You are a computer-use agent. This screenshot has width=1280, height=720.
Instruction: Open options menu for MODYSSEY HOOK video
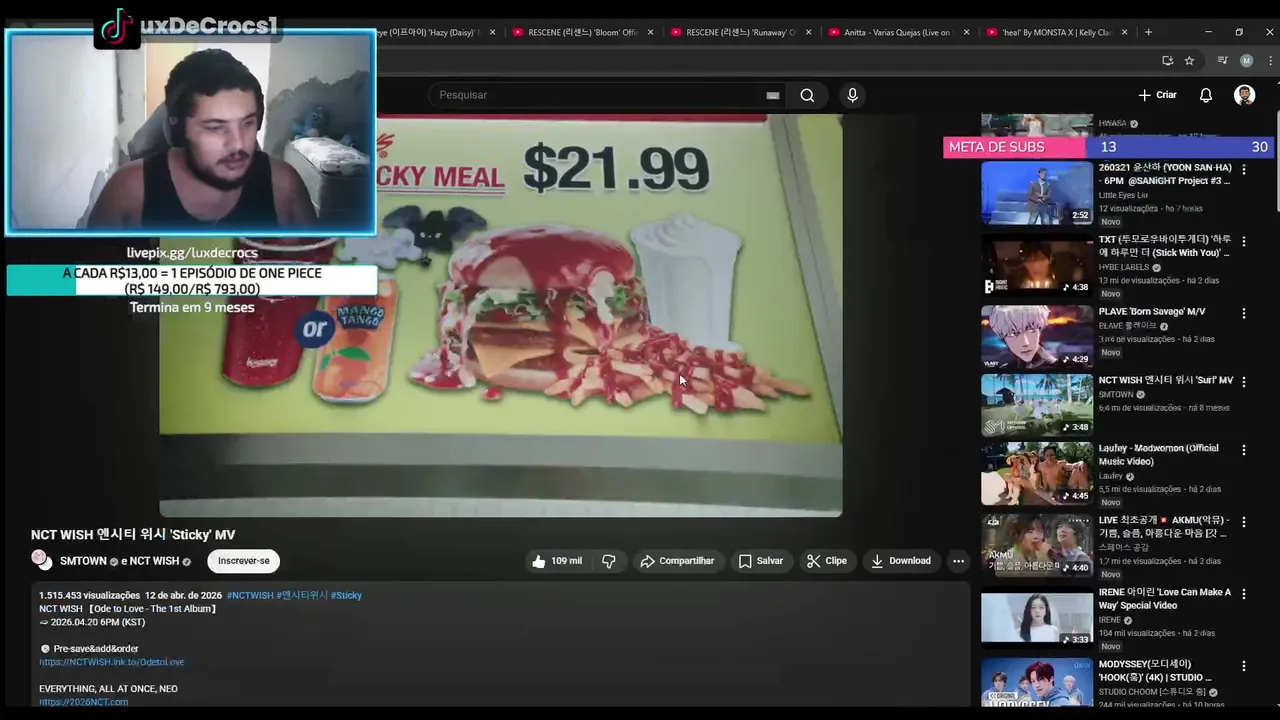pyautogui.click(x=1244, y=666)
